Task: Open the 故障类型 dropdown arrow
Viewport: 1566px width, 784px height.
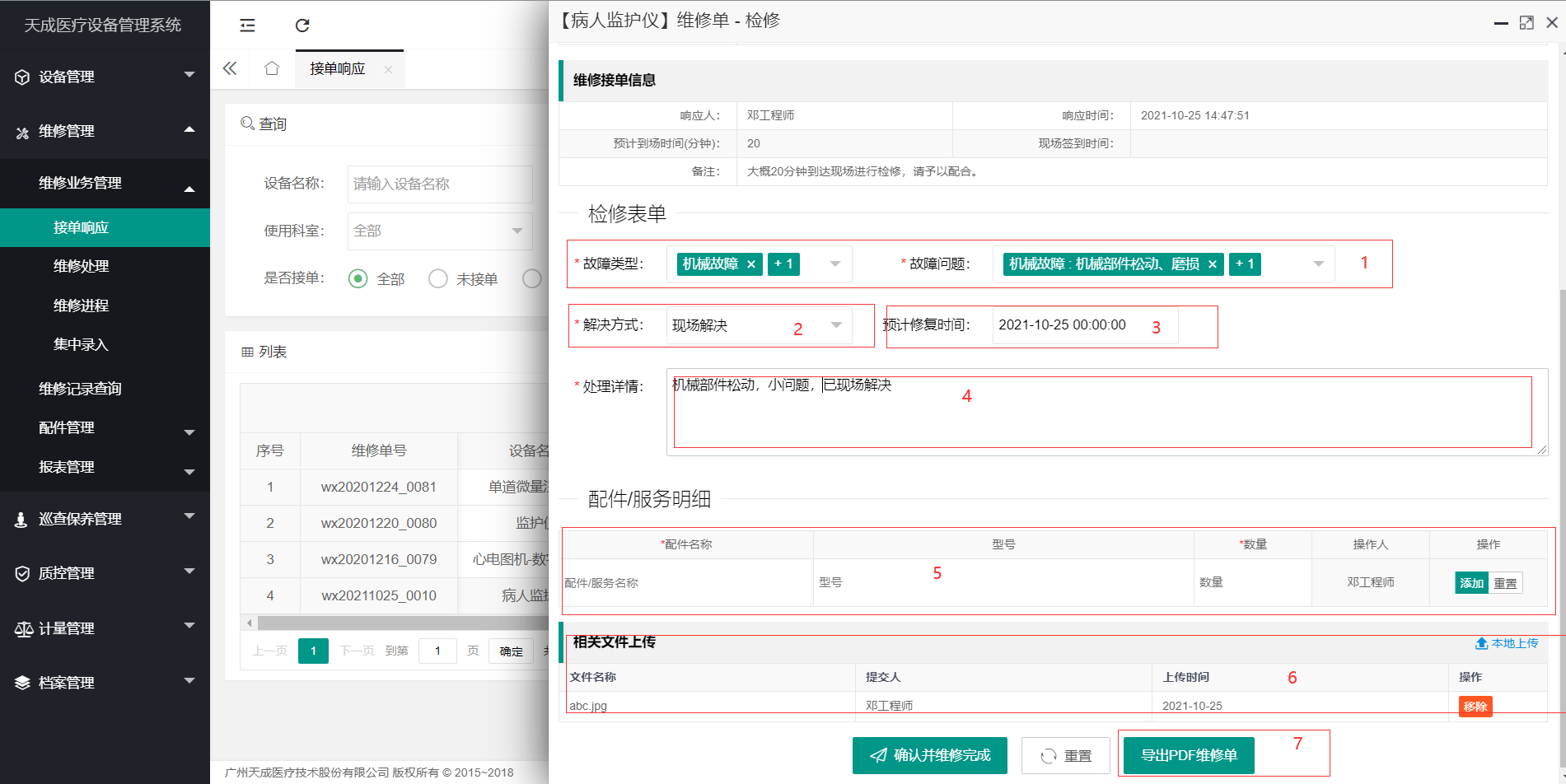Action: [835, 264]
